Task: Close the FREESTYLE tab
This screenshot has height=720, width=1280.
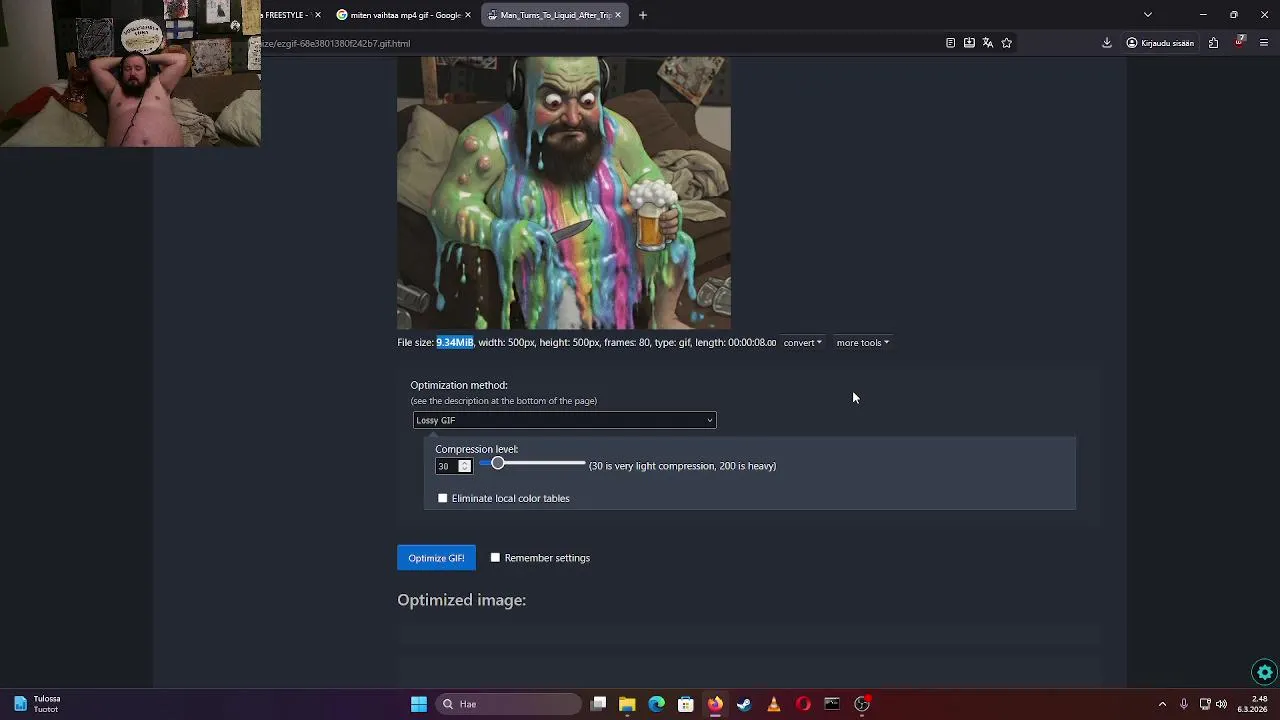Action: coord(318,15)
